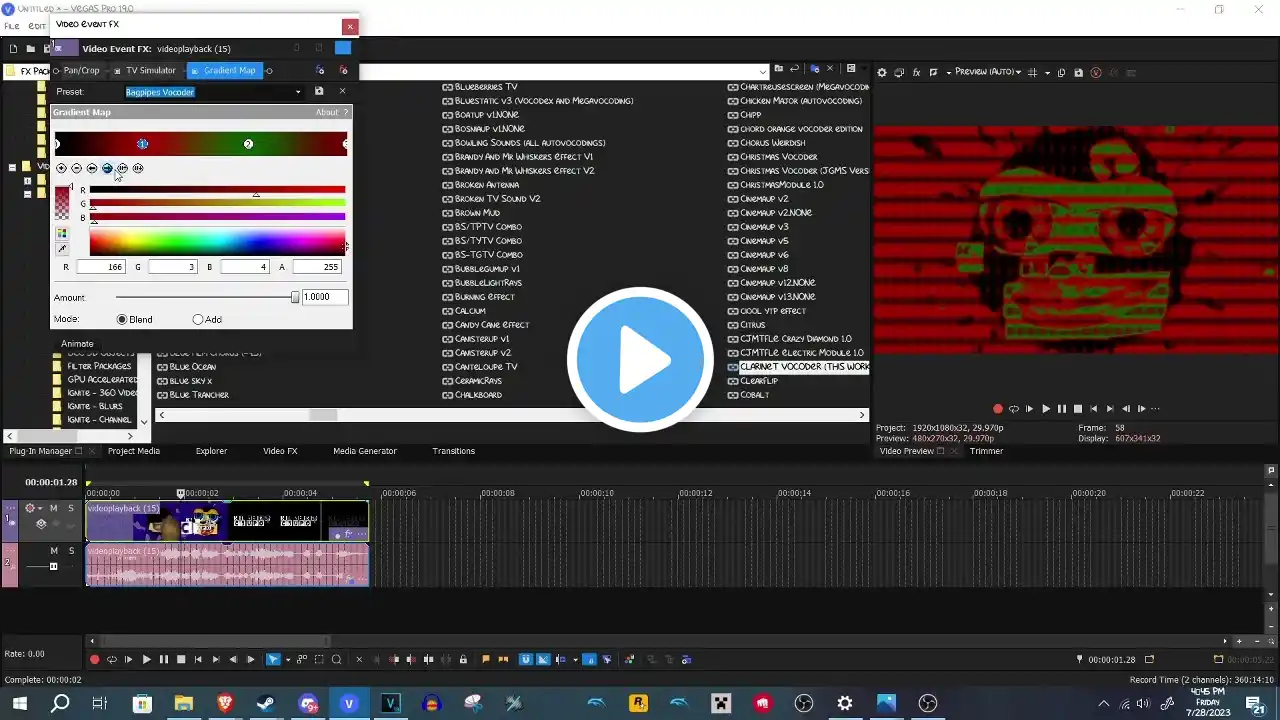This screenshot has height=720, width=1280.
Task: Click the eyedropper color picker tool
Action: tap(62, 248)
